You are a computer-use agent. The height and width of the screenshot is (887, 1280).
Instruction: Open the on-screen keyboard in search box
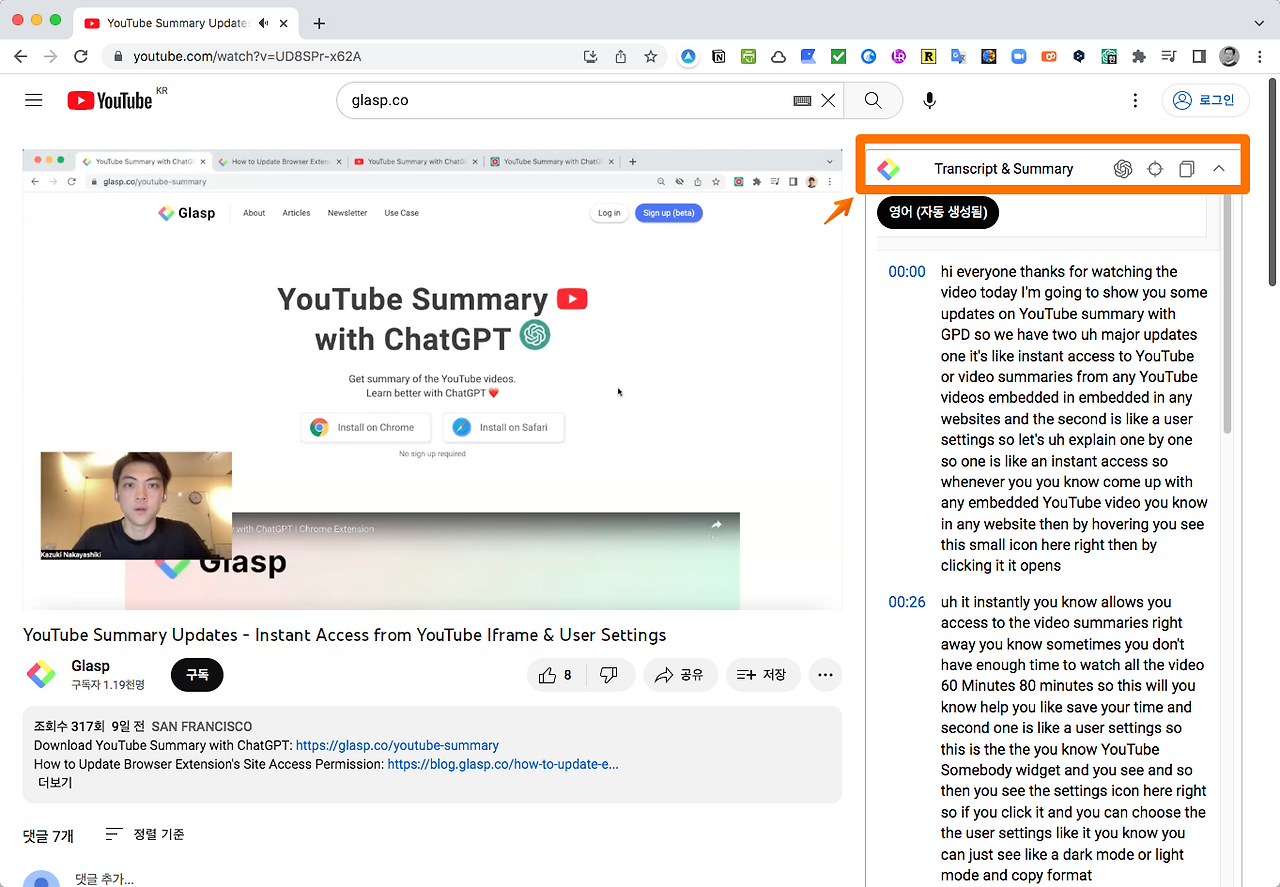(x=801, y=100)
